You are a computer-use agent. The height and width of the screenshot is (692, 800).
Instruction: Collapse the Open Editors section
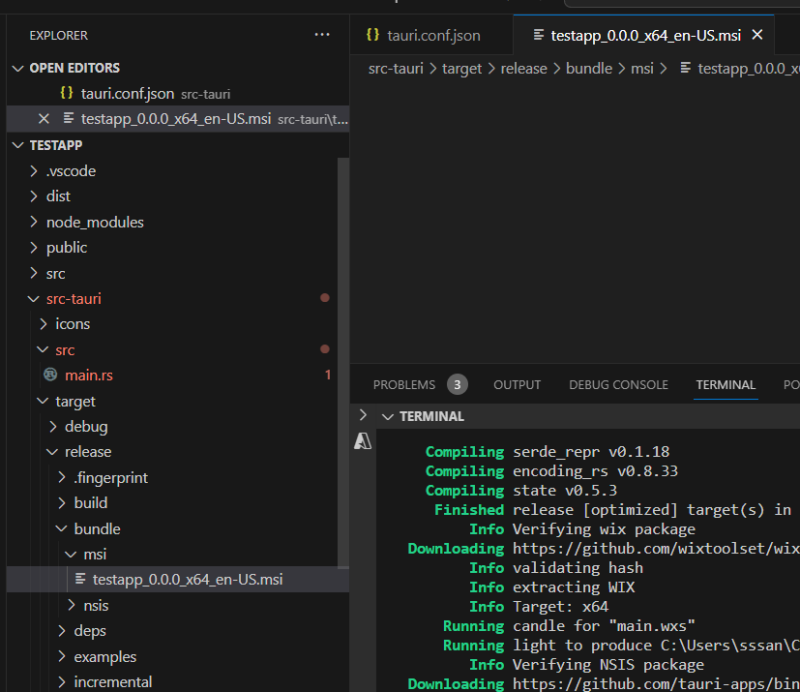[x=18, y=68]
